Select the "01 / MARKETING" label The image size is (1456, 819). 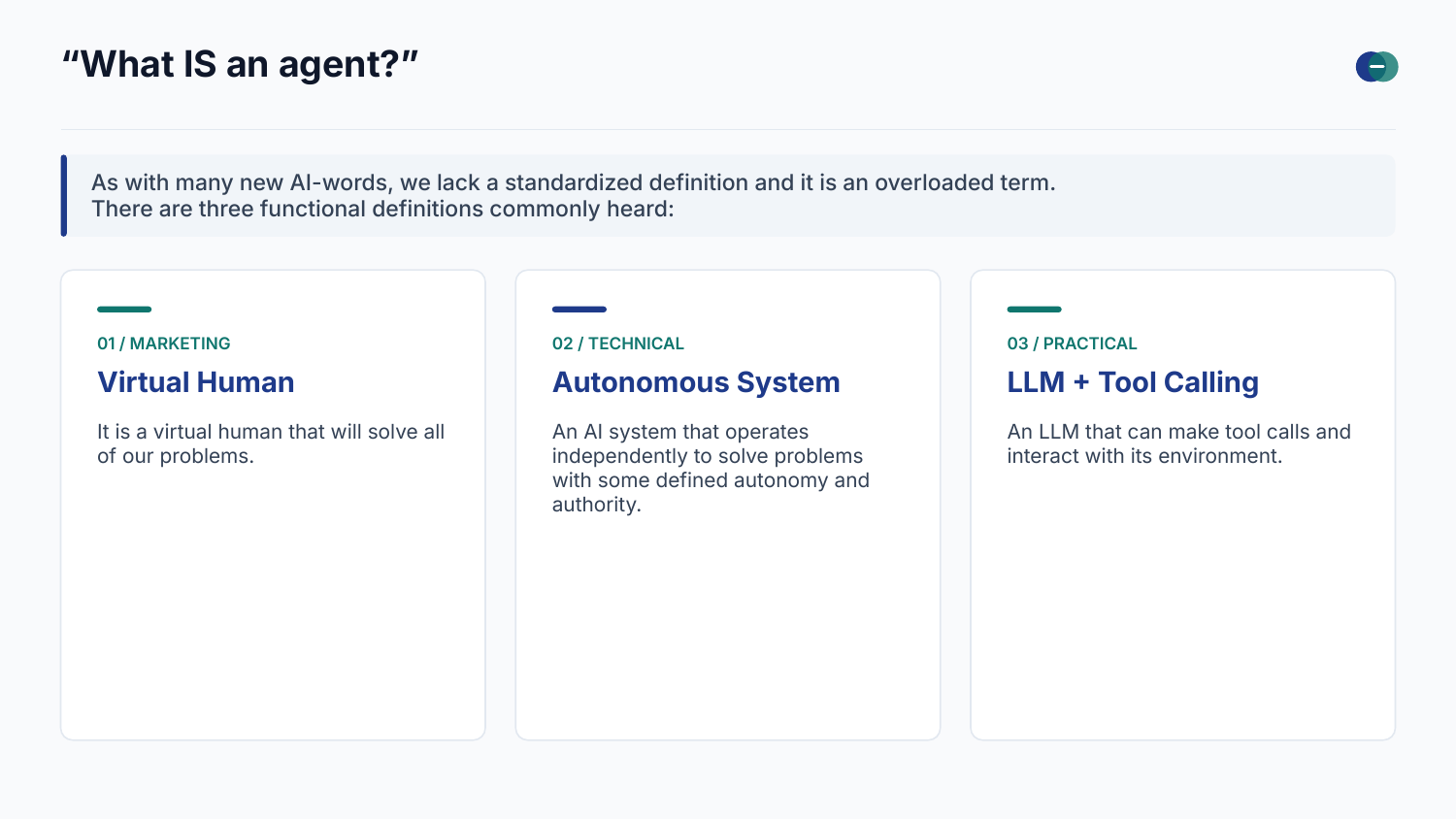pos(164,344)
